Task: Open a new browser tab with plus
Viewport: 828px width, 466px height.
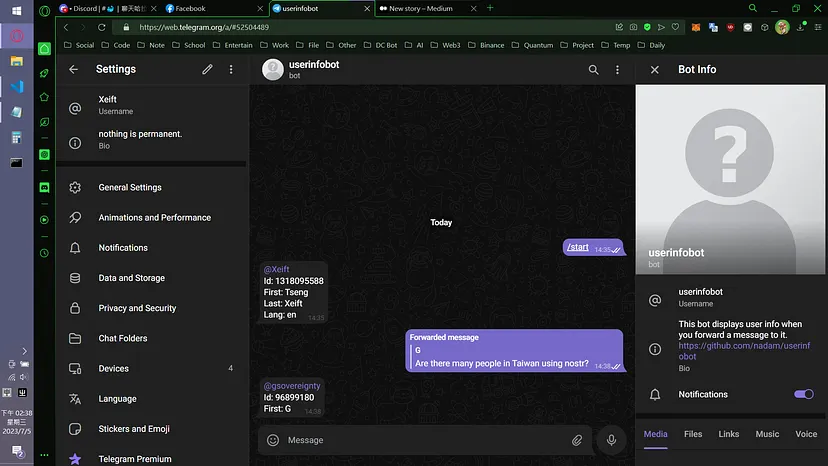Action: [490, 8]
